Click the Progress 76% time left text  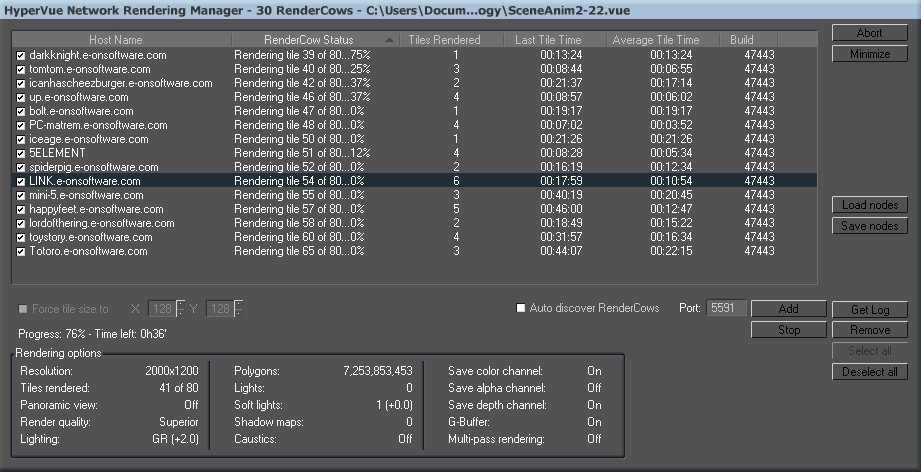tap(93, 334)
